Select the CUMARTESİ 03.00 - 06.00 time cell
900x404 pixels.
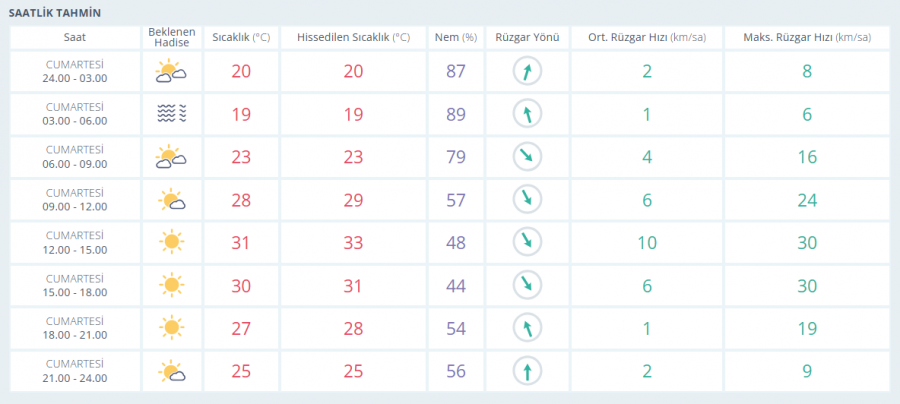(x=75, y=114)
